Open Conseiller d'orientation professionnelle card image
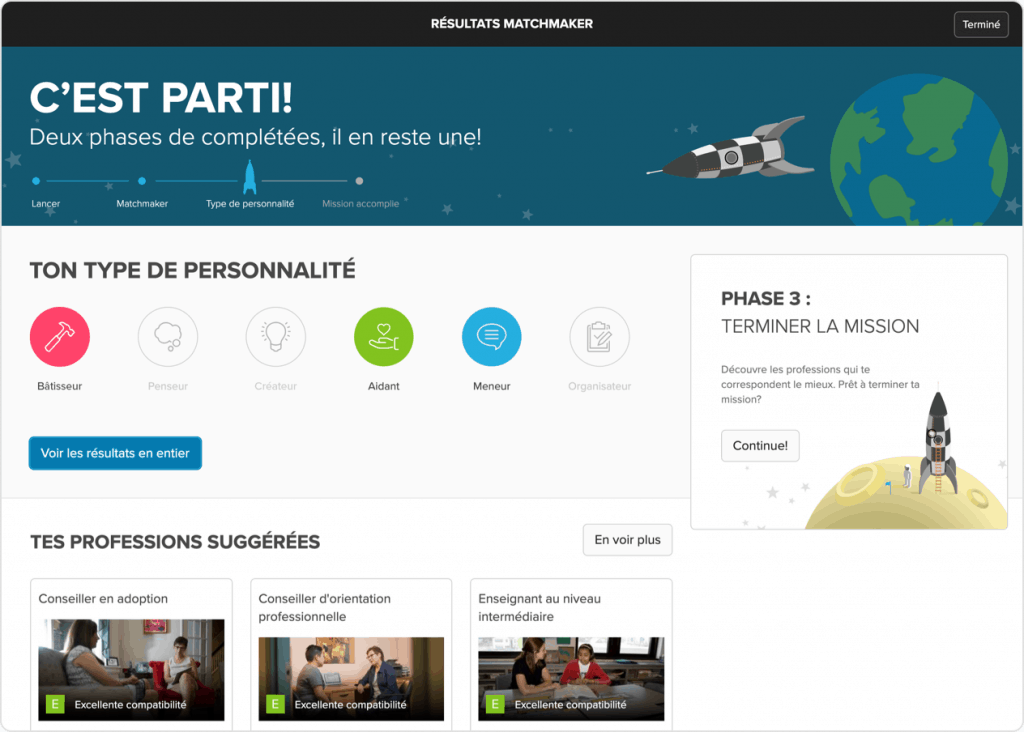 click(x=351, y=679)
